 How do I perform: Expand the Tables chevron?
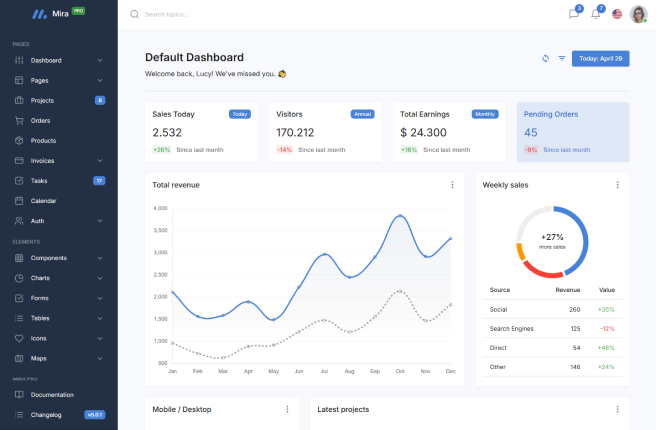[x=100, y=318]
